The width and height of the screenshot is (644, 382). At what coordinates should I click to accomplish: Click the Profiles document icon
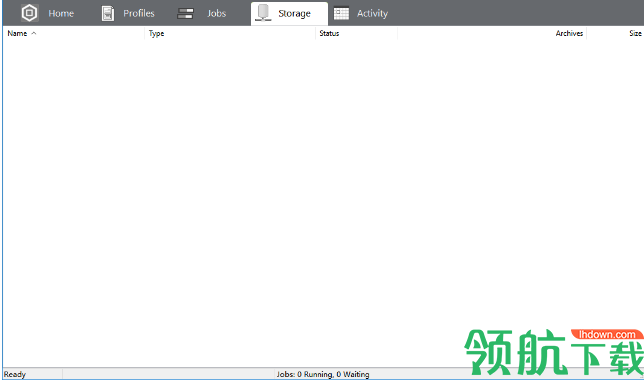pyautogui.click(x=108, y=14)
